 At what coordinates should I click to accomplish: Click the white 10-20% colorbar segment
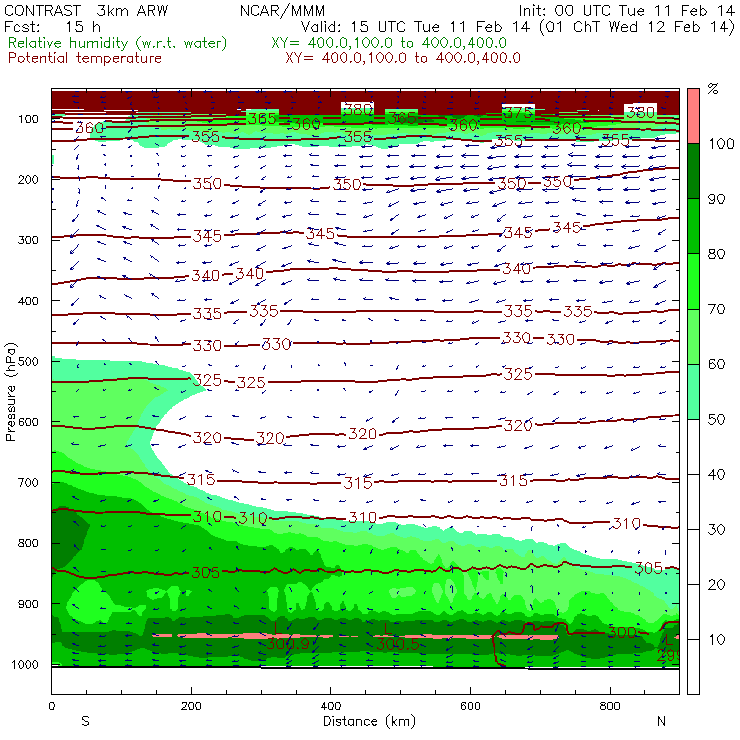pyautogui.click(x=693, y=612)
